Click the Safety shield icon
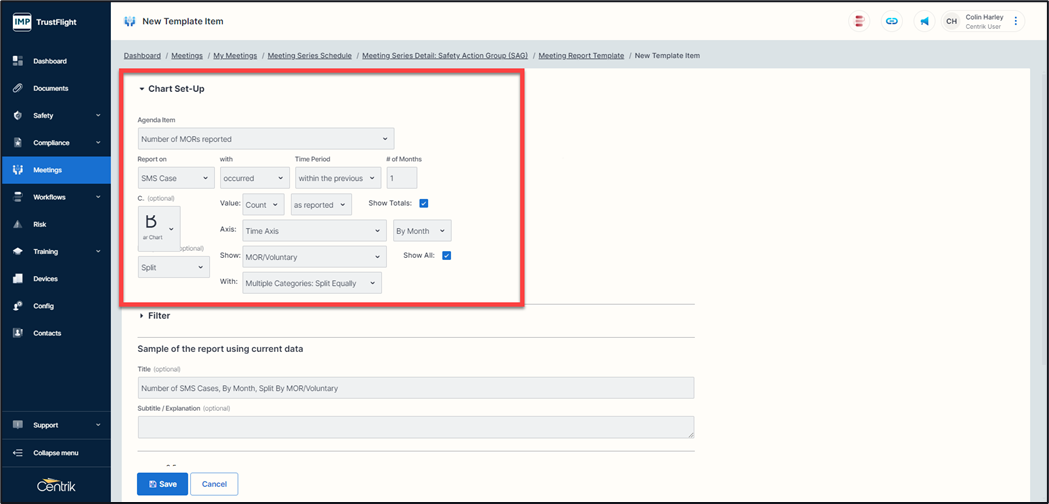This screenshot has height=504, width=1049. click(18, 116)
